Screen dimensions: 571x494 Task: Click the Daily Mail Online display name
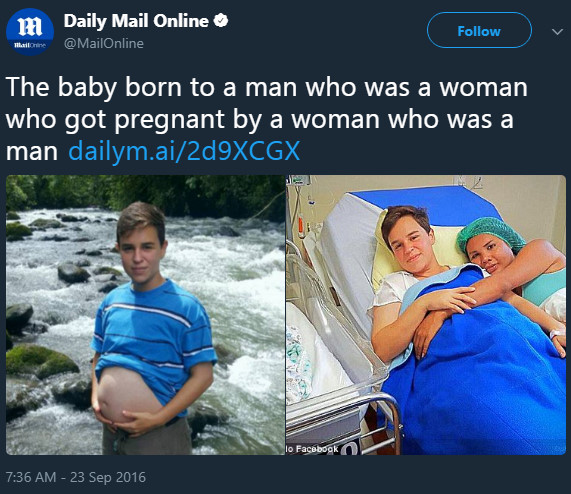tap(136, 21)
